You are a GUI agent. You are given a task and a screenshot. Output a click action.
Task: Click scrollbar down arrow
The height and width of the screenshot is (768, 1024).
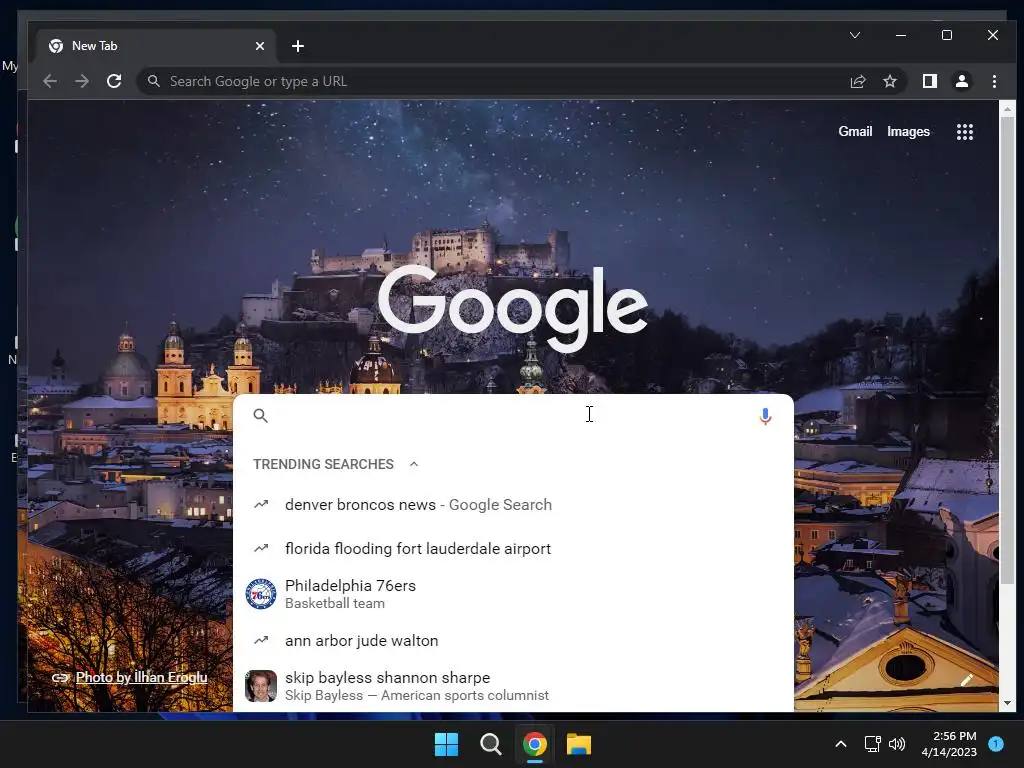(1007, 703)
